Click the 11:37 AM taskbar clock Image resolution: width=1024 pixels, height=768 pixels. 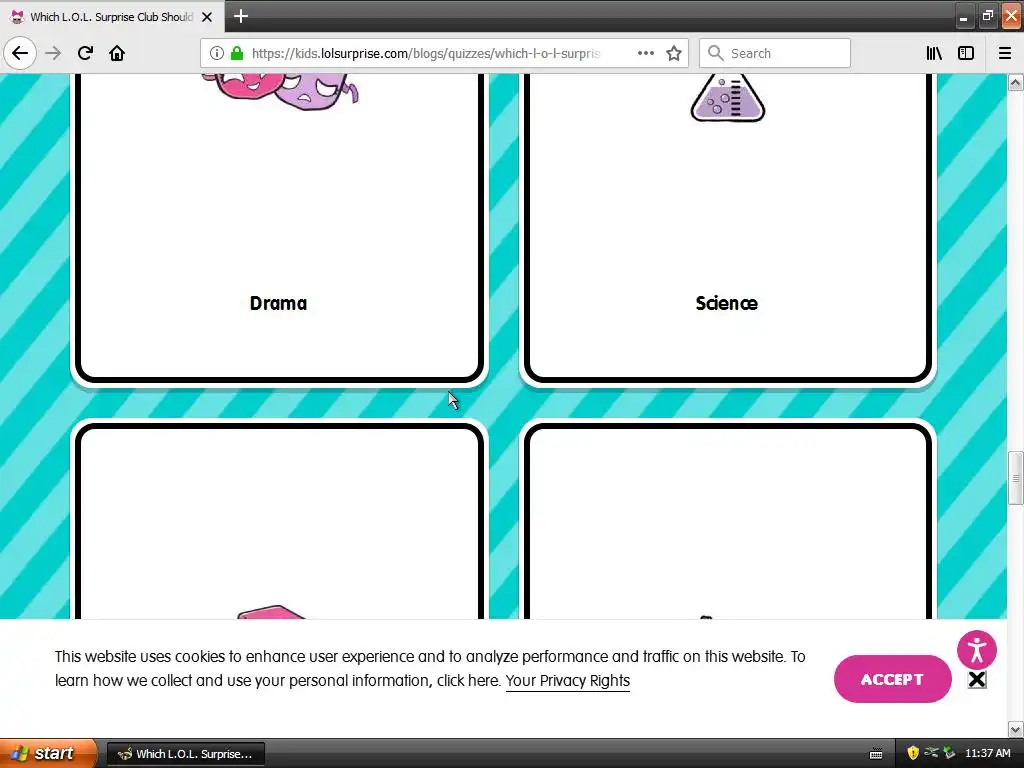tap(987, 754)
